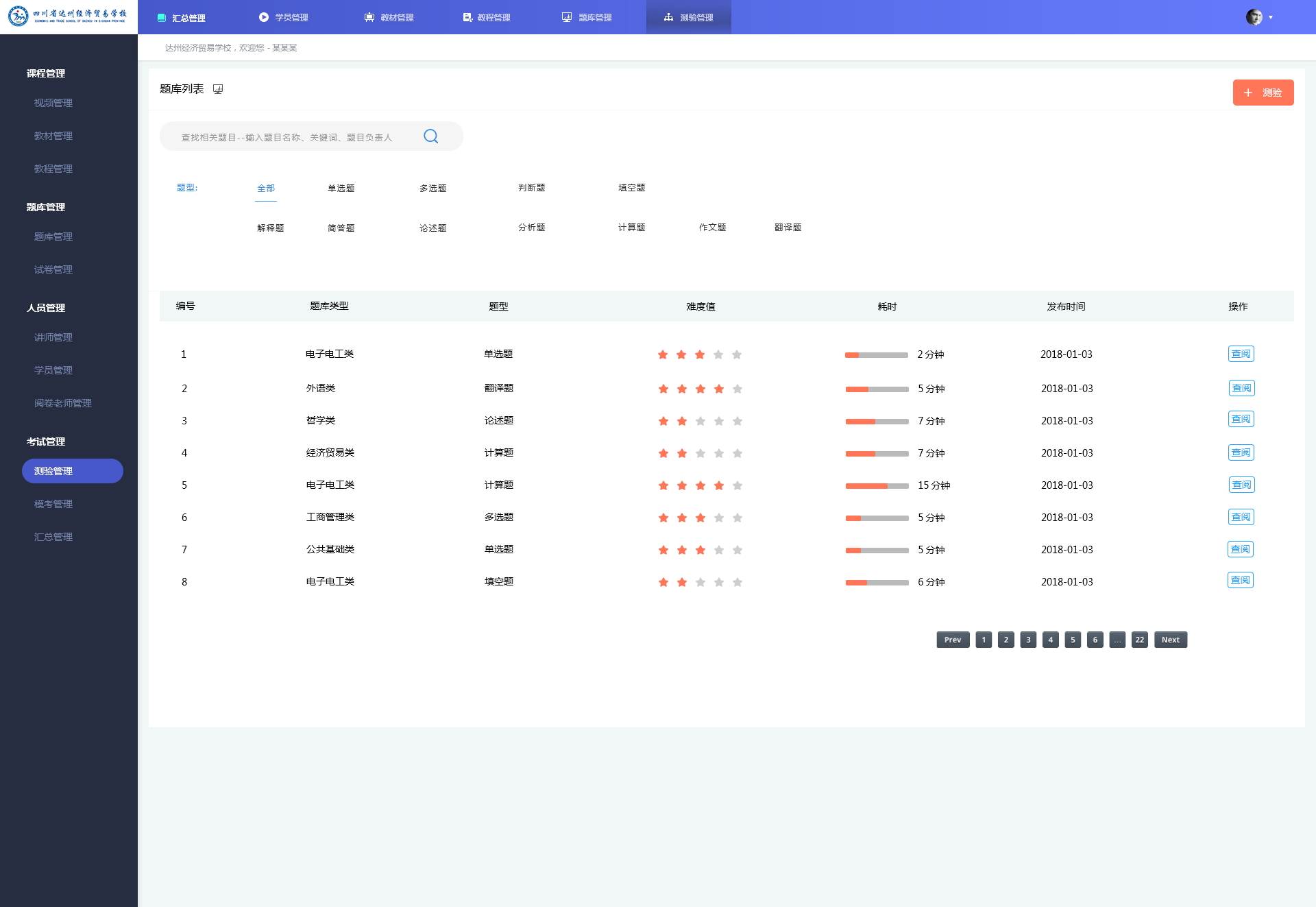Screen dimensions: 1316x907
Task: Open 阅卷老师管理 in the sidebar
Action: pos(63,403)
